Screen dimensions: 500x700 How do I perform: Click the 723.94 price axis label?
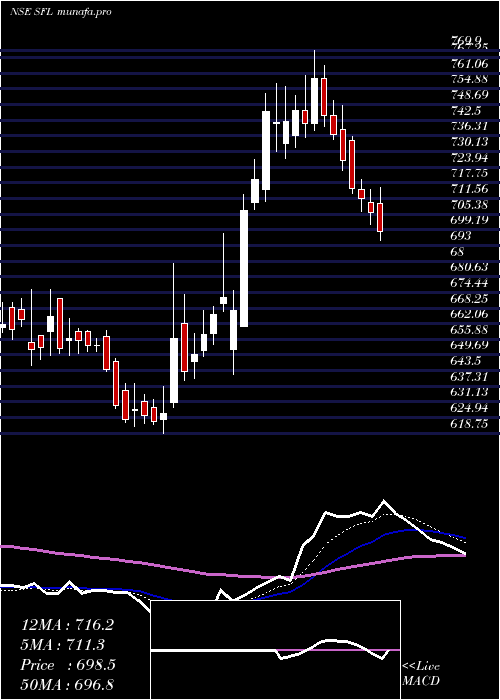(469, 157)
